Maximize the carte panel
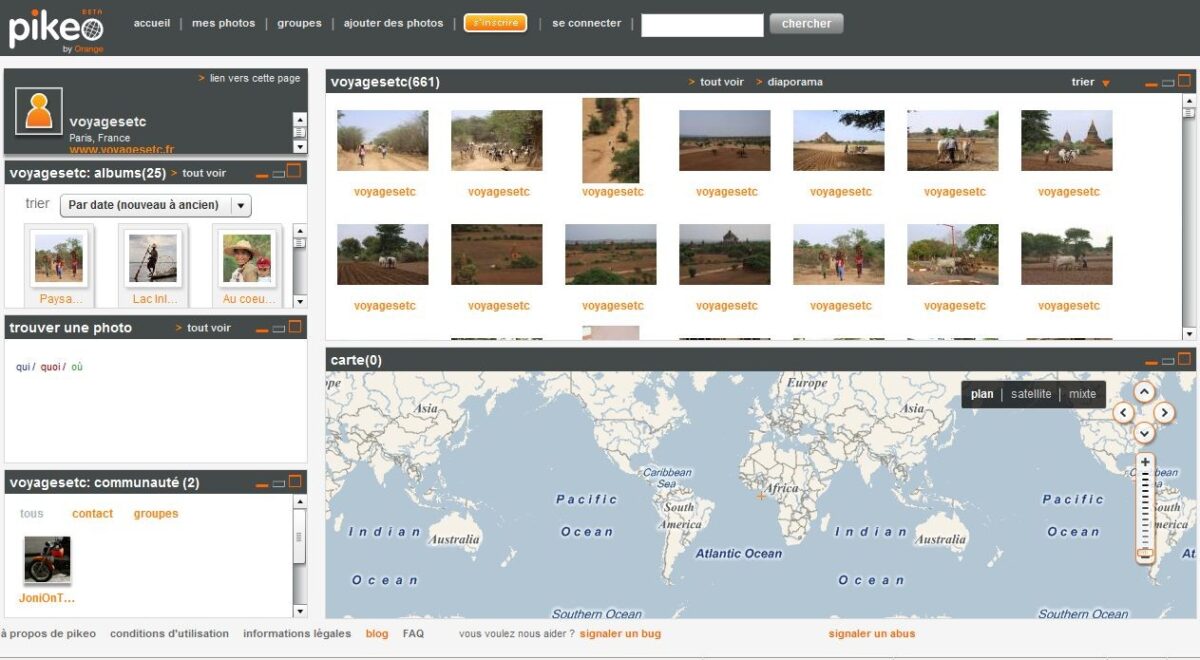Viewport: 1200px width, 660px height. 1185,358
